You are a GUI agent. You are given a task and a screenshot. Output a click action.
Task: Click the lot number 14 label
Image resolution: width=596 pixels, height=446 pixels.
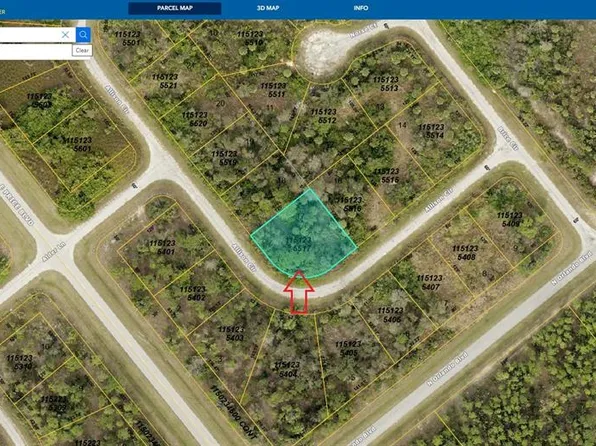pos(402,125)
